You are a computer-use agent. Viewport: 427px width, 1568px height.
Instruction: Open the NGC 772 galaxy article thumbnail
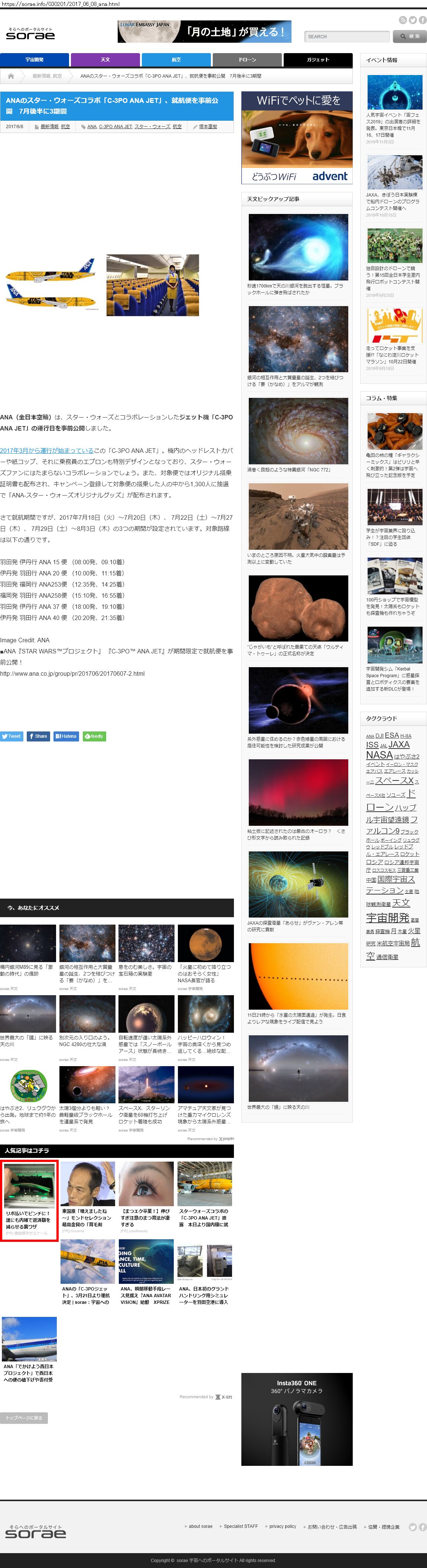pyautogui.click(x=298, y=431)
